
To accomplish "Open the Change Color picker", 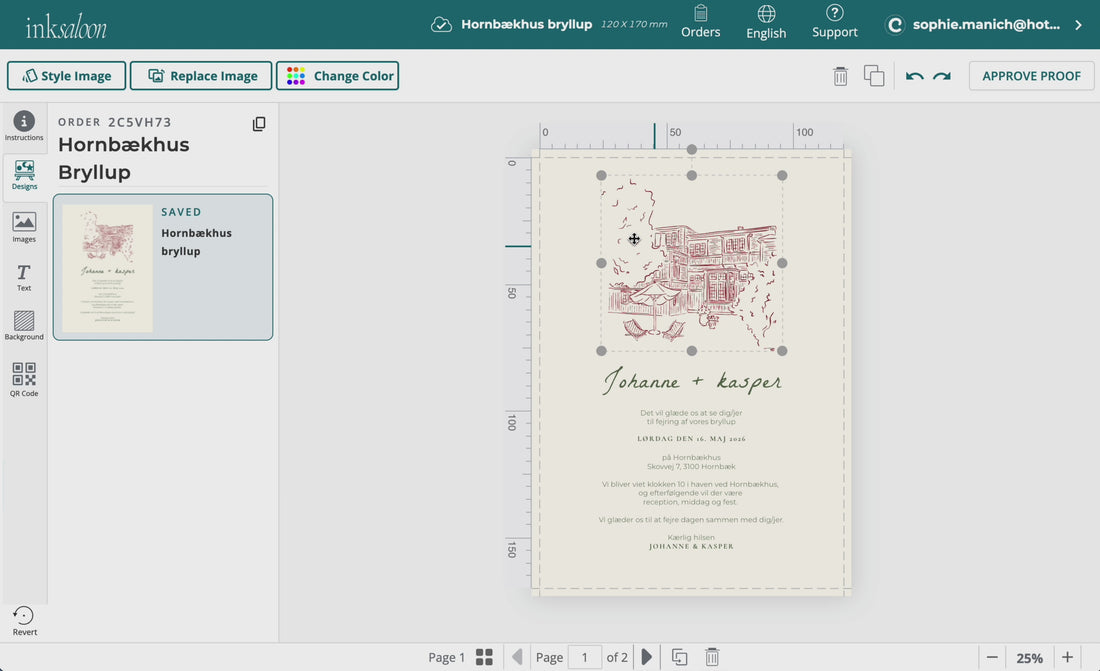I will (338, 76).
